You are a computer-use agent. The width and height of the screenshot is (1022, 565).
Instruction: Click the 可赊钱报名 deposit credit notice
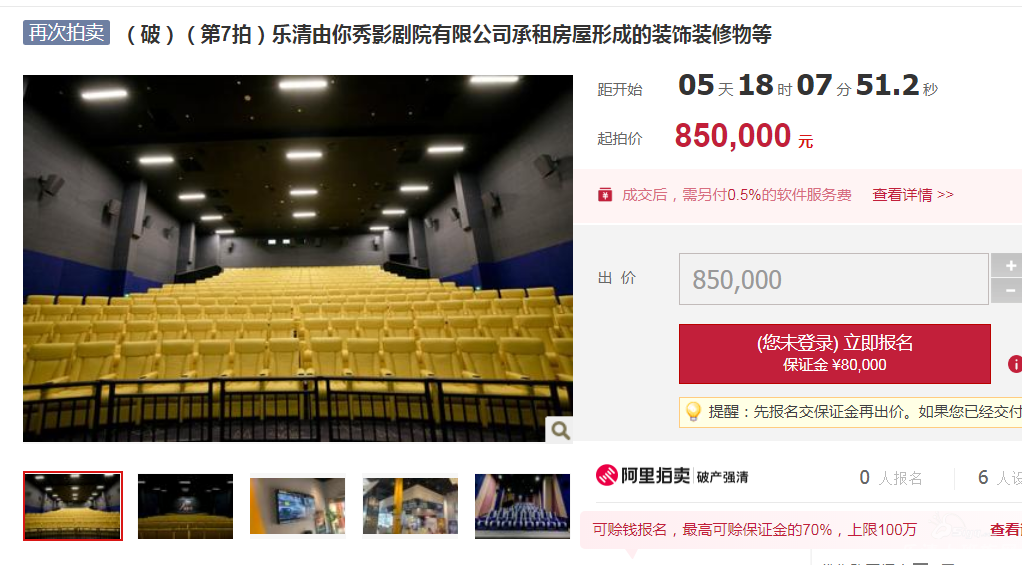pos(755,530)
